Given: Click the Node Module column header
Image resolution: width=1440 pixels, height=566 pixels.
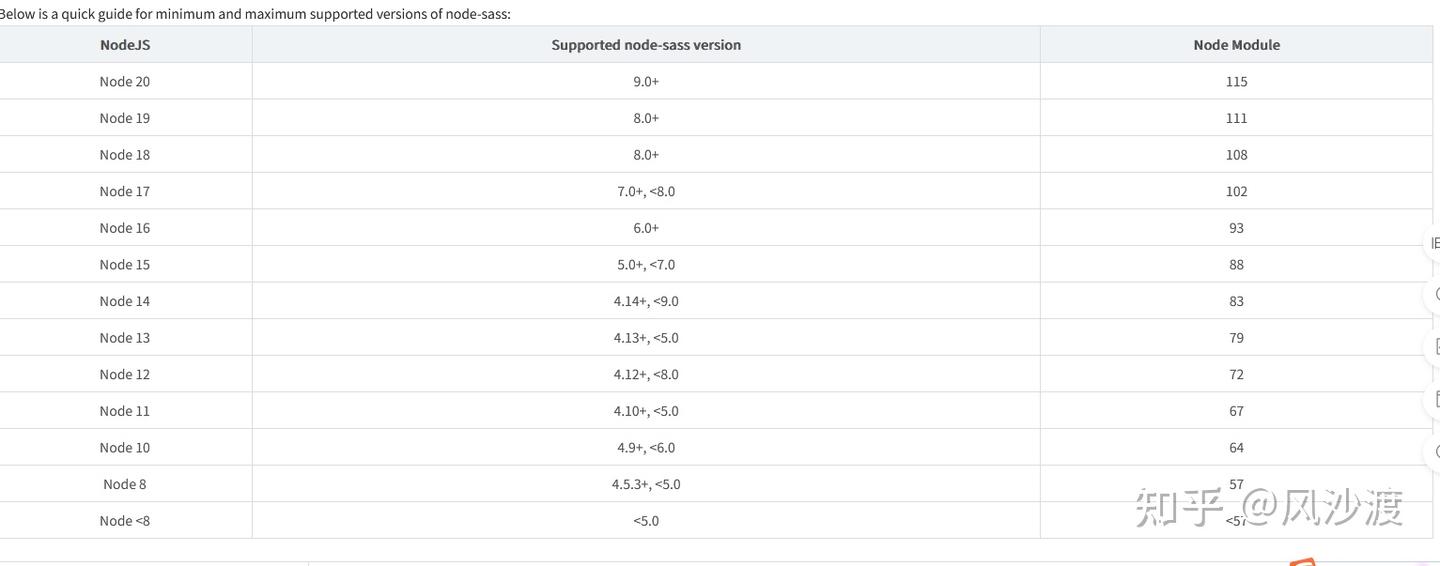Looking at the screenshot, I should click(1236, 45).
